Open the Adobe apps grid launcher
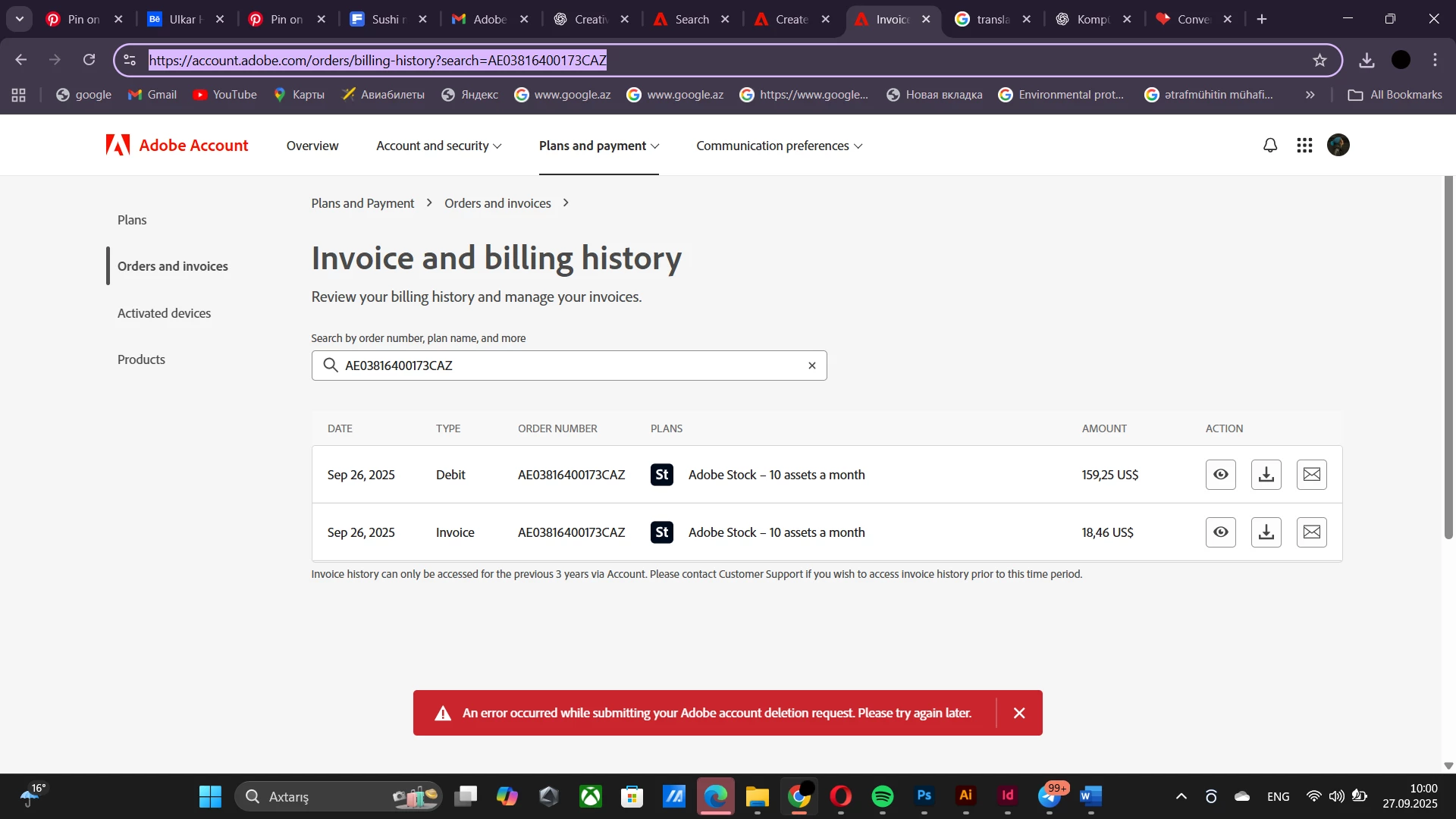The image size is (1456, 819). (1304, 145)
